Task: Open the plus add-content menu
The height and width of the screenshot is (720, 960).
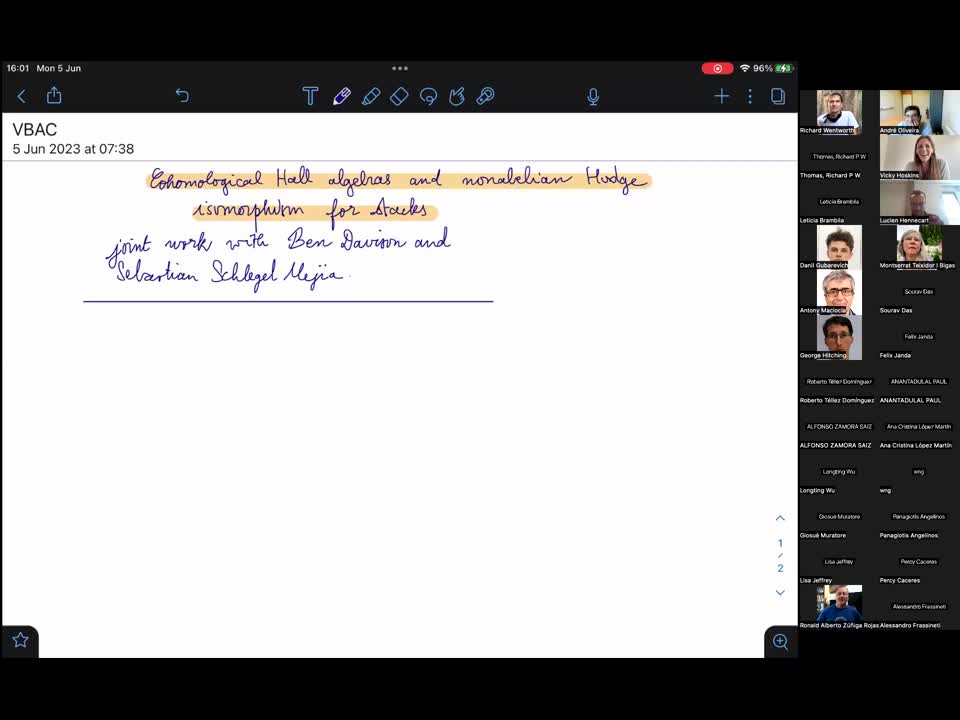Action: click(721, 96)
